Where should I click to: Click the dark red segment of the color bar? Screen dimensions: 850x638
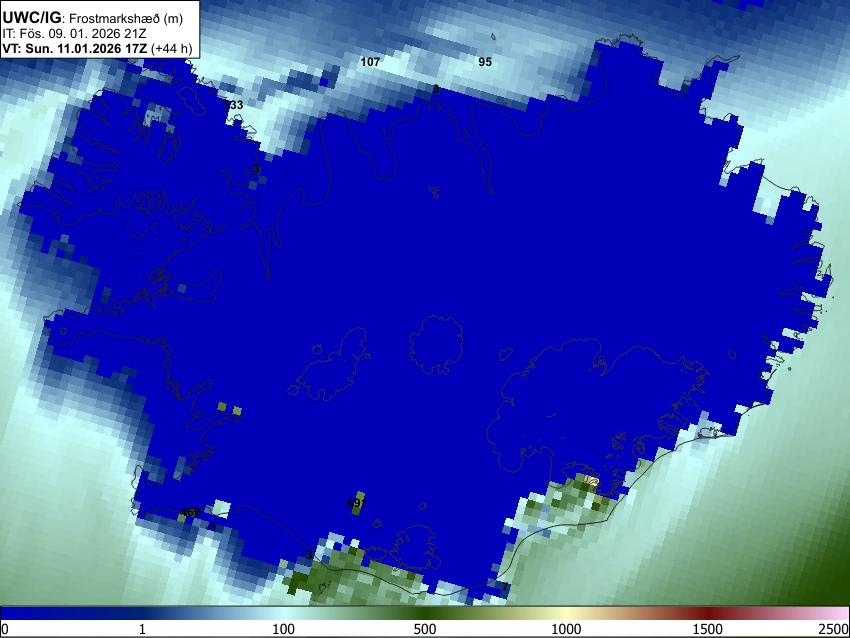[x=708, y=614]
